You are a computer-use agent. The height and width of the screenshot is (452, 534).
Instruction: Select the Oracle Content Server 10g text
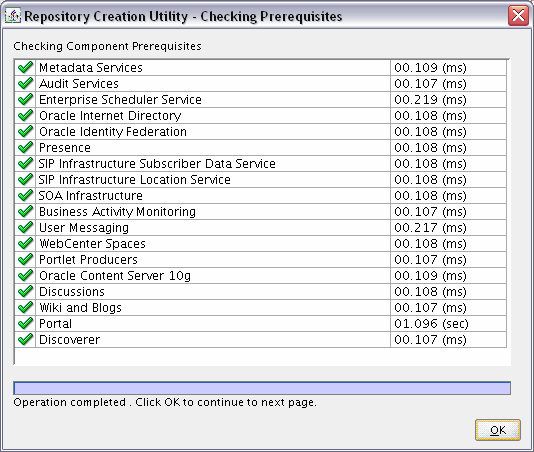pos(115,276)
